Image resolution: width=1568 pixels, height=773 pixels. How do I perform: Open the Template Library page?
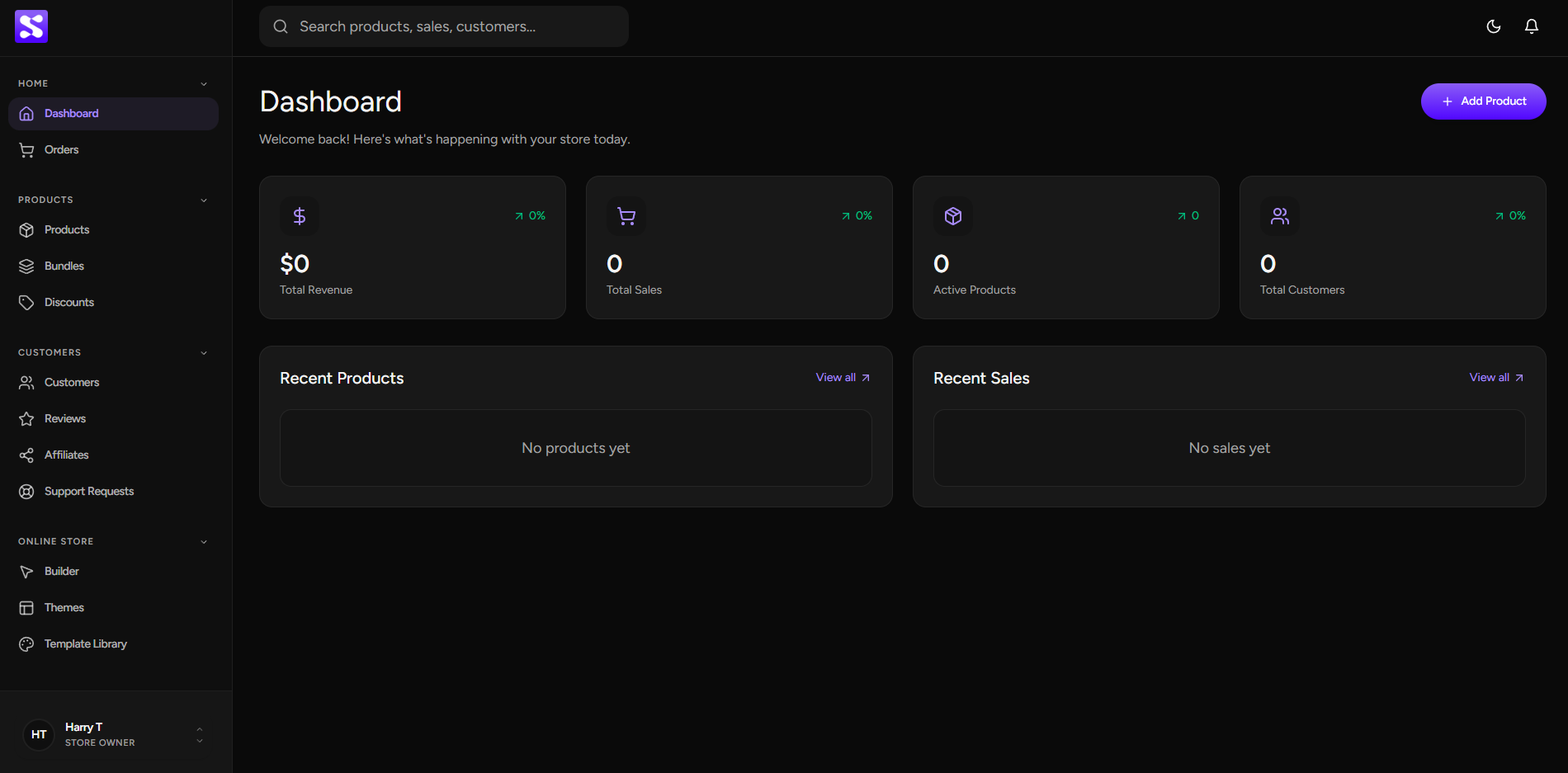(x=86, y=644)
